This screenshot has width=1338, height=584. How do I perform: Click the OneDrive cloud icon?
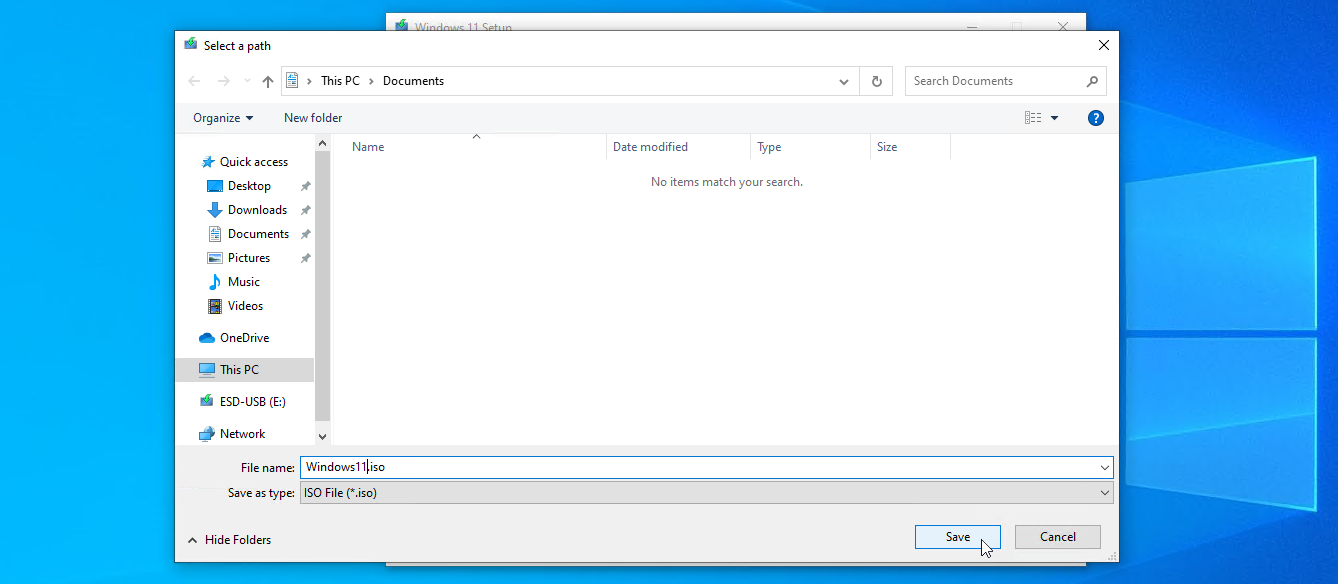[x=207, y=338]
